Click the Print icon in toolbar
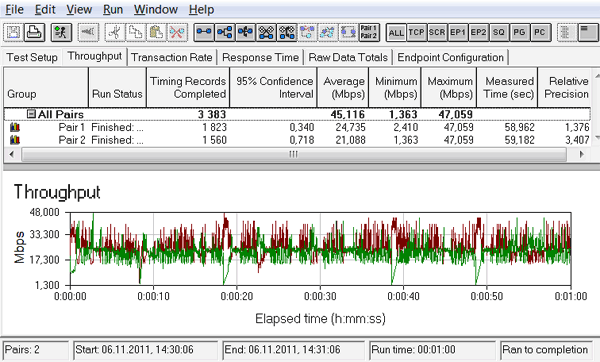The height and width of the screenshot is (362, 600). point(35,33)
